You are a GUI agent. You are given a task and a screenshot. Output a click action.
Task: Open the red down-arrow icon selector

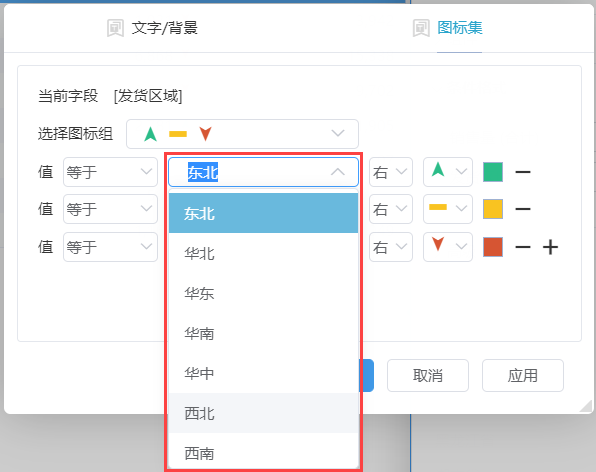click(x=448, y=247)
